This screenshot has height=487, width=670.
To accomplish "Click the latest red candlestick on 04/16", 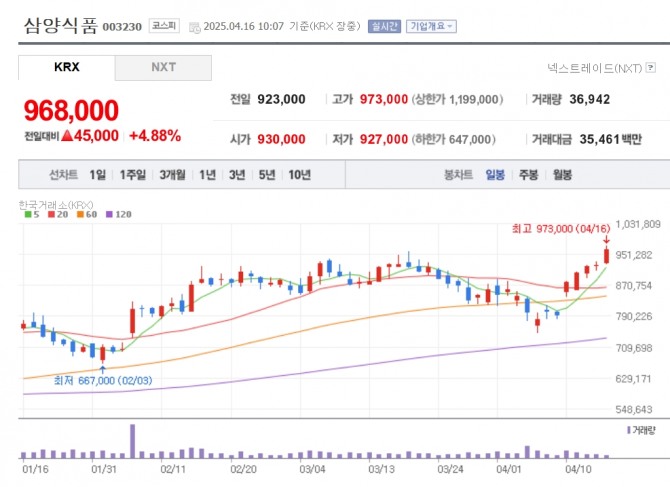I will [606, 255].
